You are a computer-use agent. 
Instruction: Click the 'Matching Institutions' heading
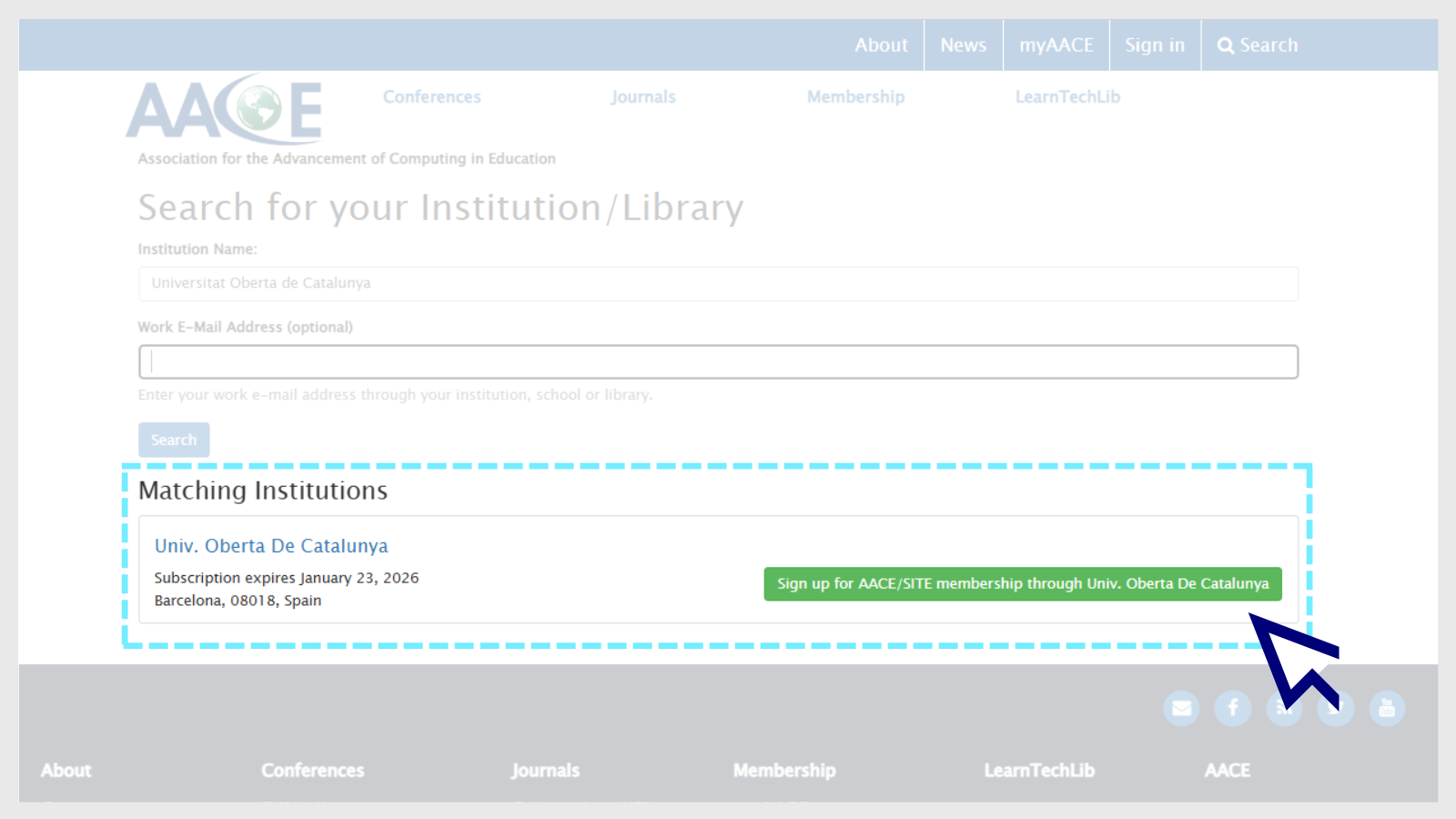263,490
